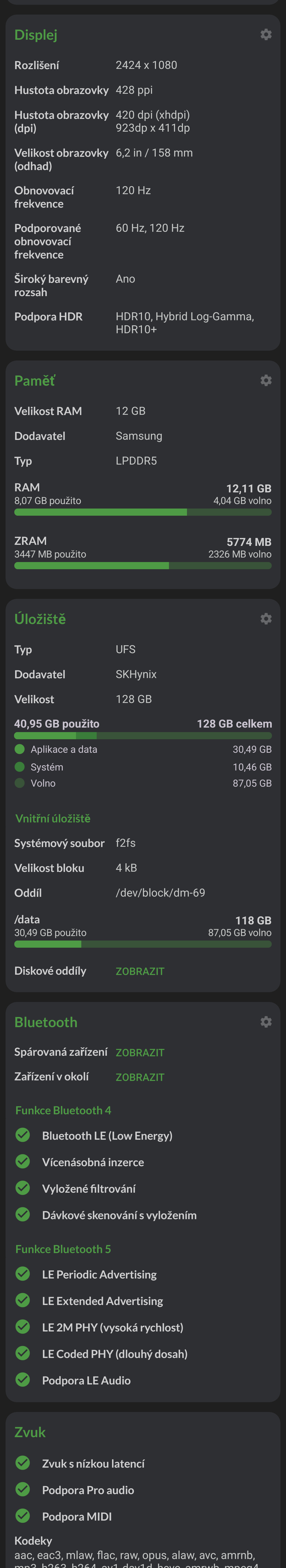Open Bluetooth section settings gear

point(266,1022)
